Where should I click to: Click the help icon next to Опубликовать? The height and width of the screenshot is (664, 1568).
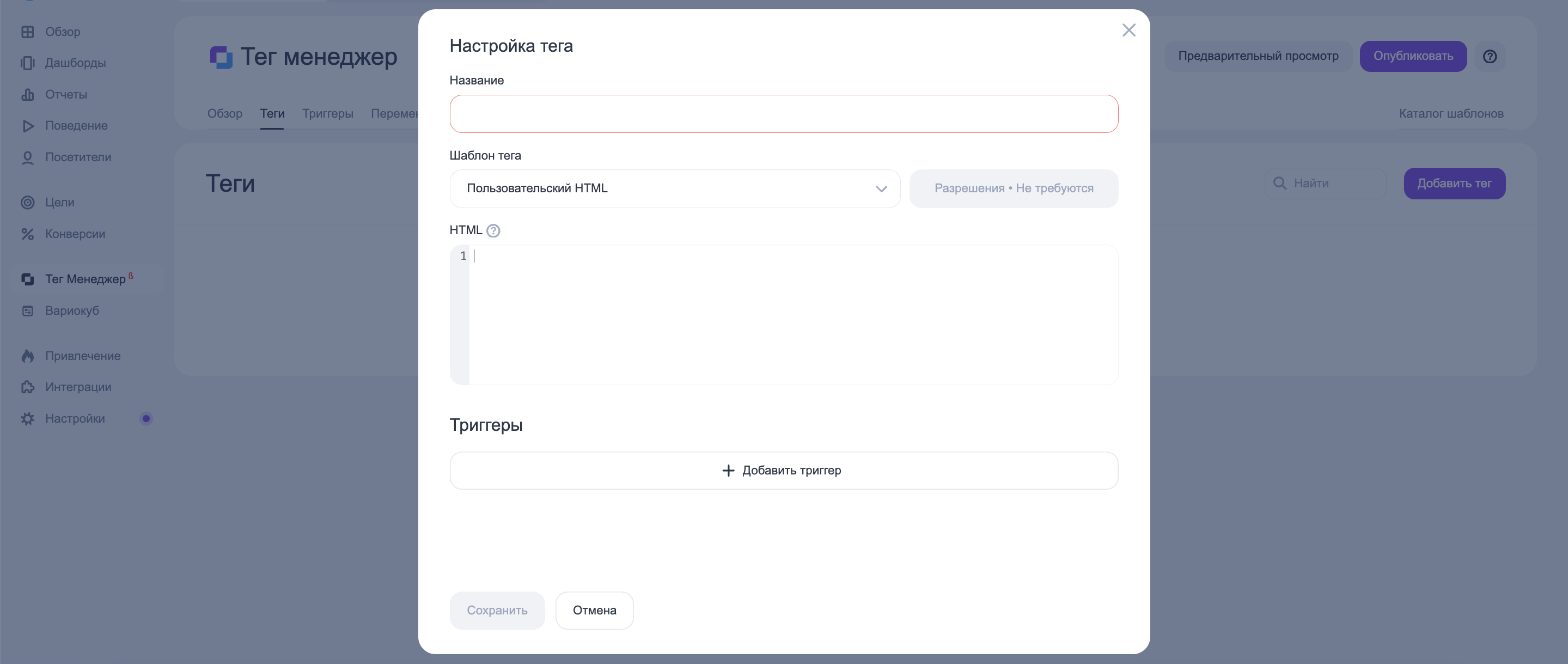[x=1490, y=57]
